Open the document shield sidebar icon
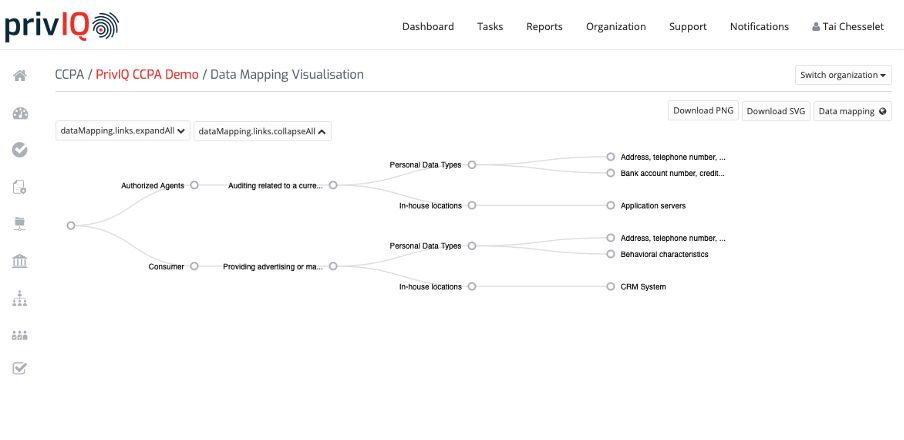The height and width of the screenshot is (440, 904). point(20,187)
